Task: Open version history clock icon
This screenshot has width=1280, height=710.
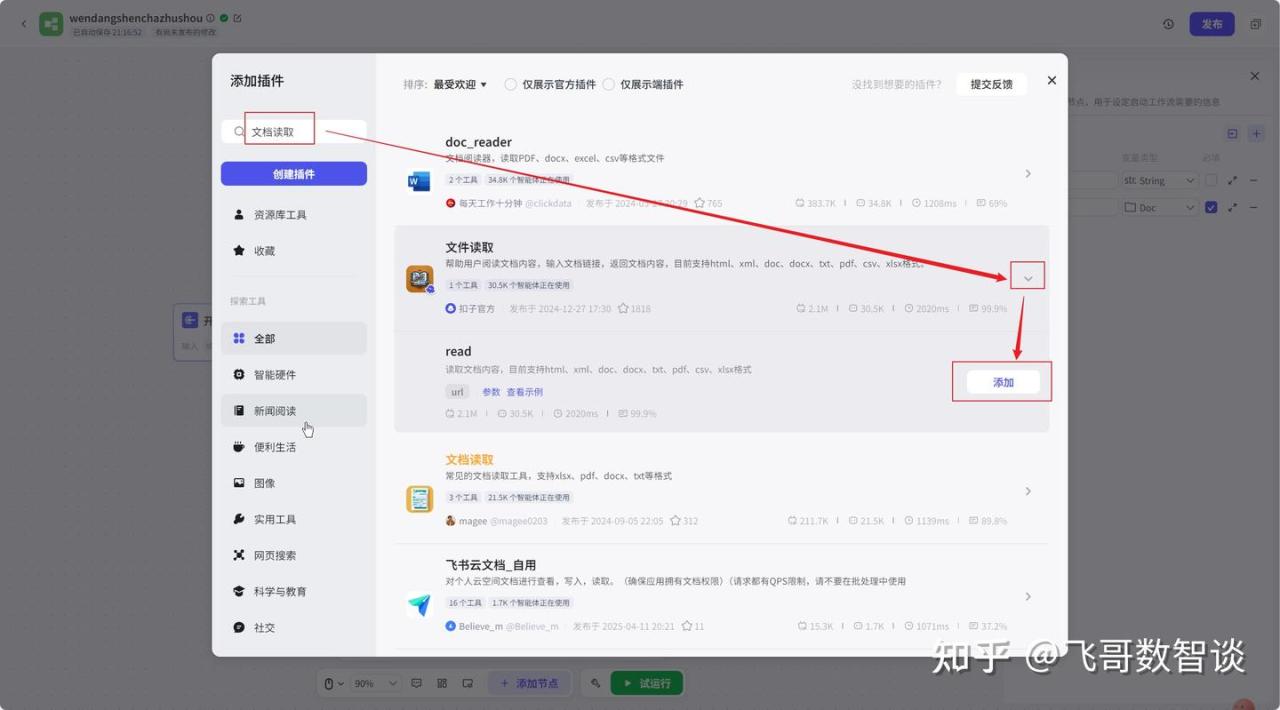Action: click(1168, 24)
